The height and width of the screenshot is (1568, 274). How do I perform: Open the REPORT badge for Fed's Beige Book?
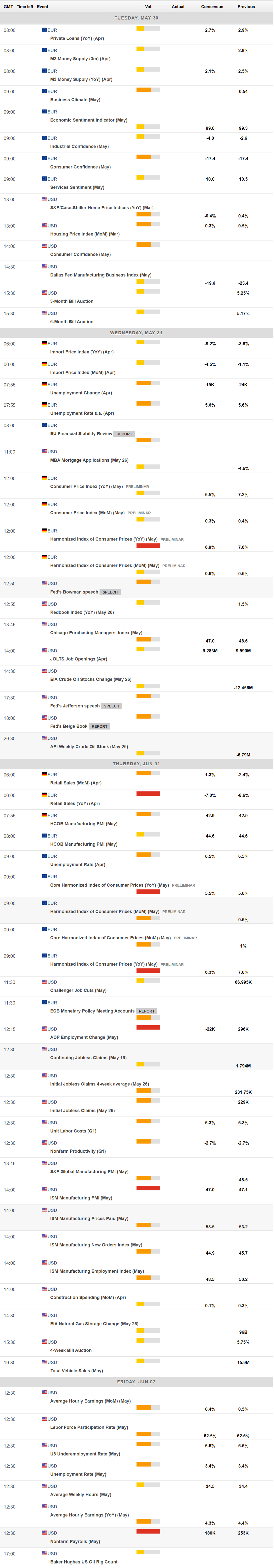click(x=99, y=726)
